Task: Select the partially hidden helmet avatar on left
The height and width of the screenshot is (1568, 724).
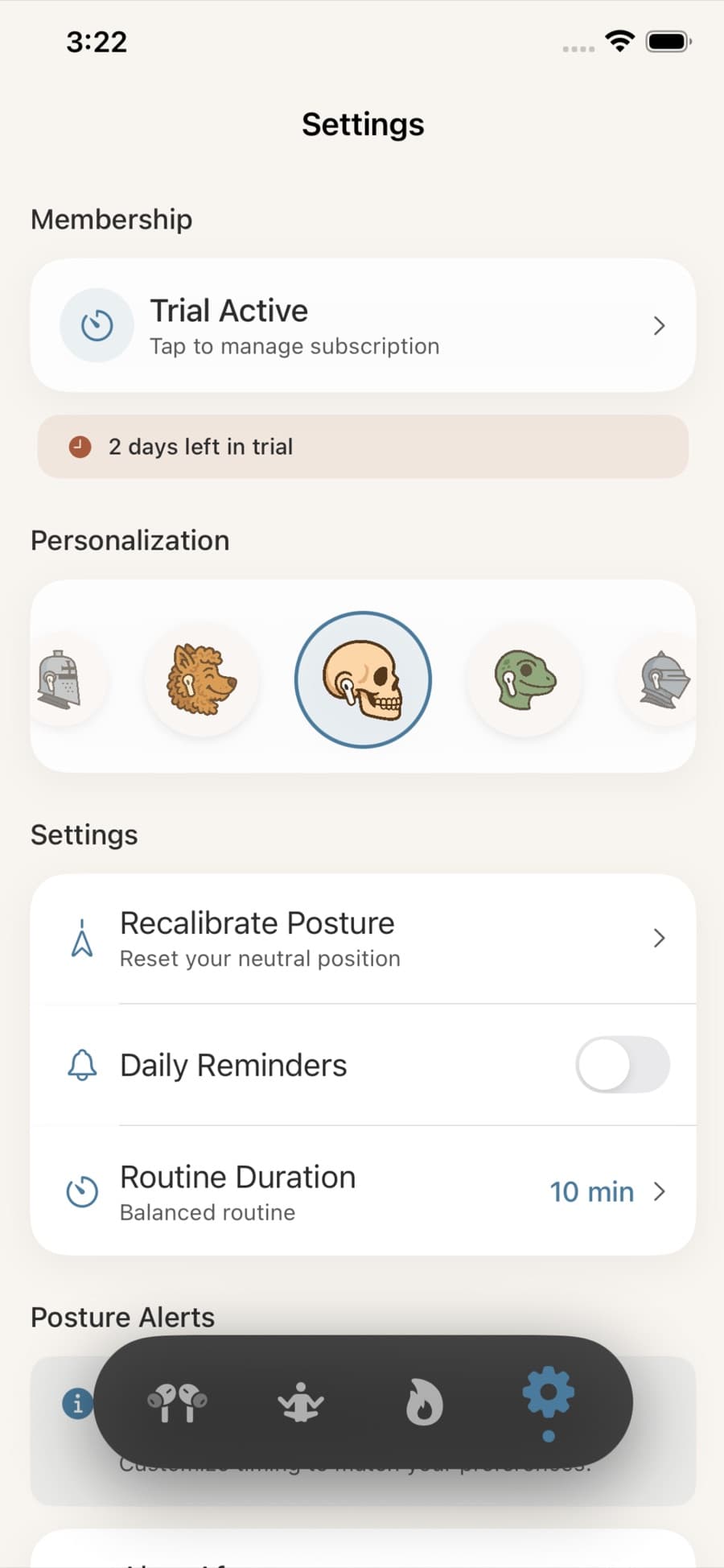Action: (60, 680)
